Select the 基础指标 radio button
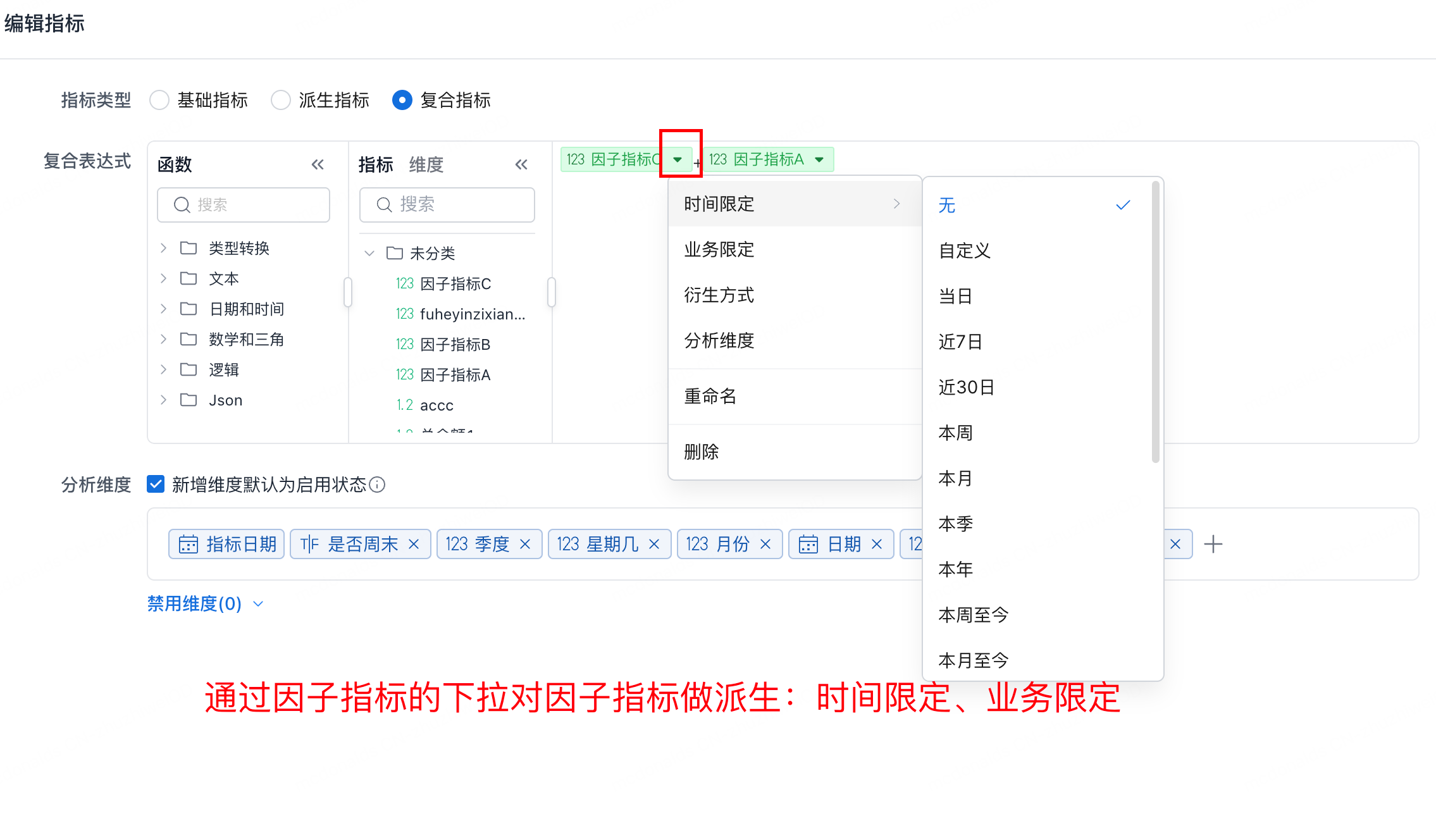Viewport: 1436px width, 840px height. click(159, 100)
